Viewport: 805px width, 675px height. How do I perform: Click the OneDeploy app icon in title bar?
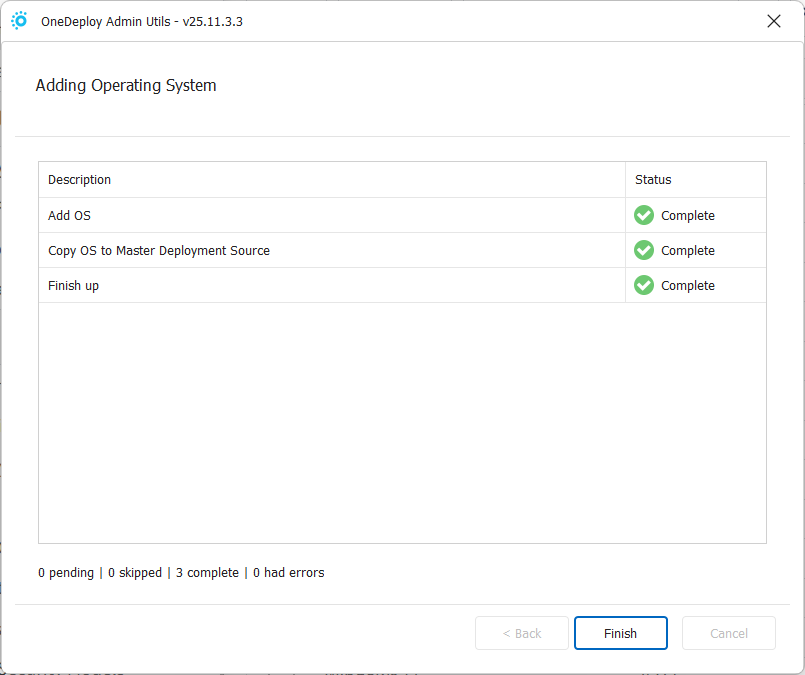19,21
